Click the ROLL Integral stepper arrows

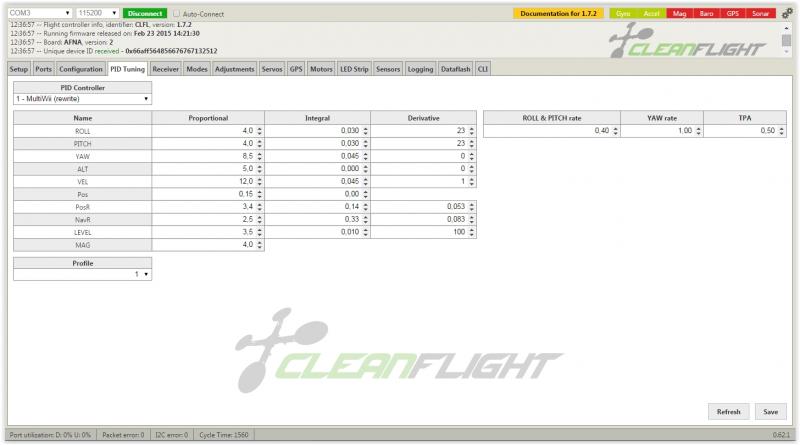coord(366,131)
